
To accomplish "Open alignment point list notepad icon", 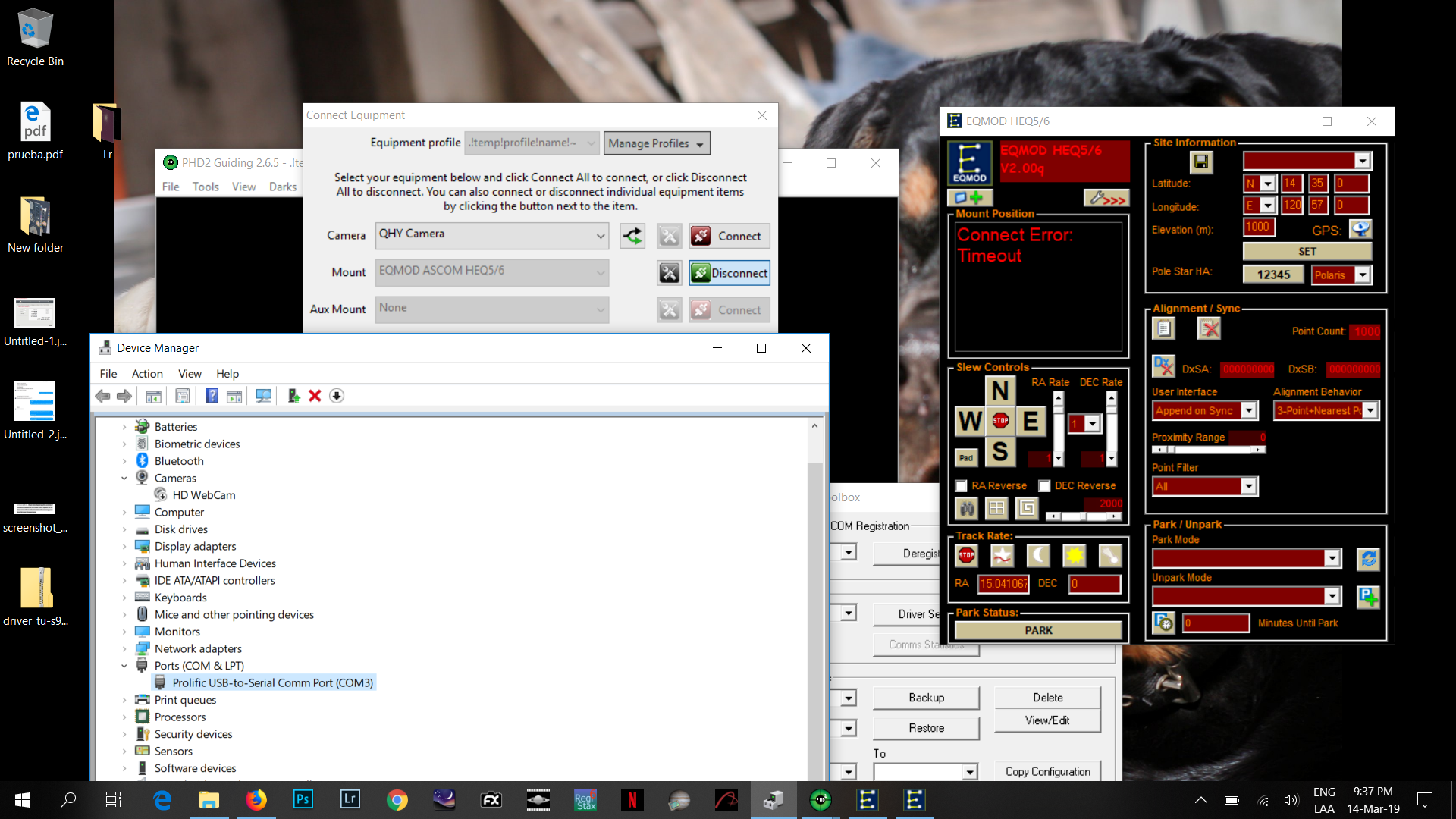I will [1163, 328].
